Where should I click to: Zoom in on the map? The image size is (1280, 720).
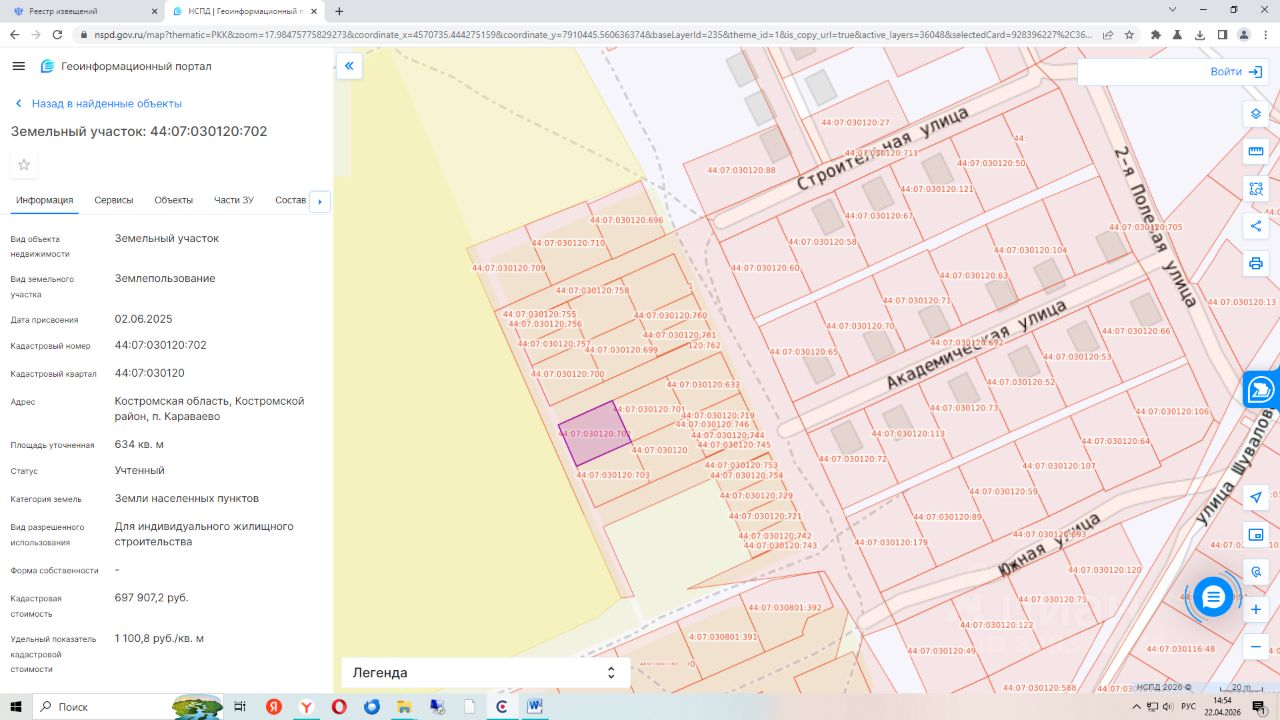pos(1255,609)
